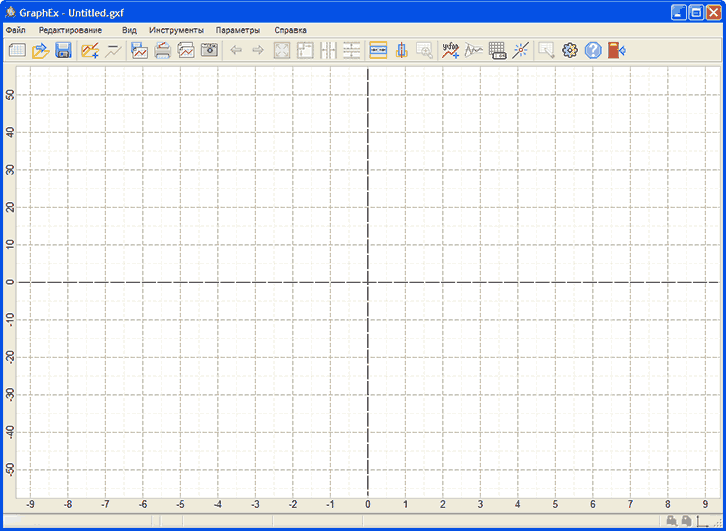
Task: Click the blue question mark help icon
Action: coord(593,50)
